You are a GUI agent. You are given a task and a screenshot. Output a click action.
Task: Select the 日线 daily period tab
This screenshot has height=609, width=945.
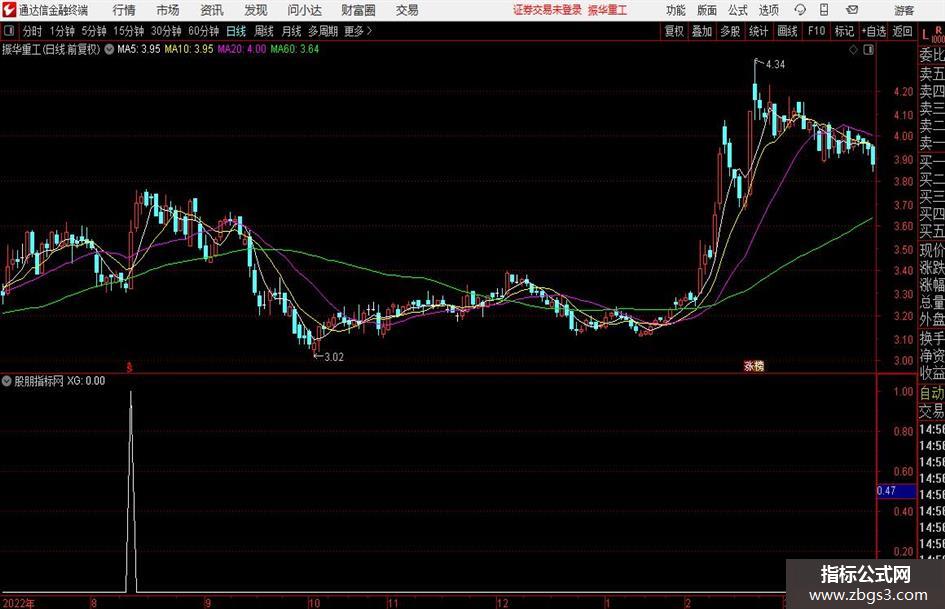(x=236, y=31)
